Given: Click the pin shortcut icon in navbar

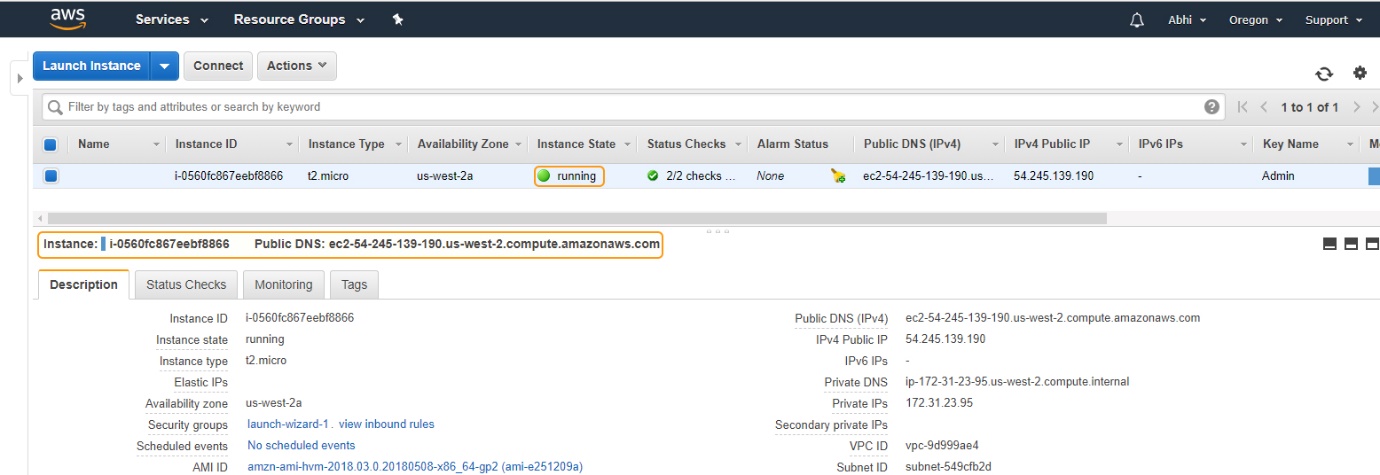Looking at the screenshot, I should (397, 20).
